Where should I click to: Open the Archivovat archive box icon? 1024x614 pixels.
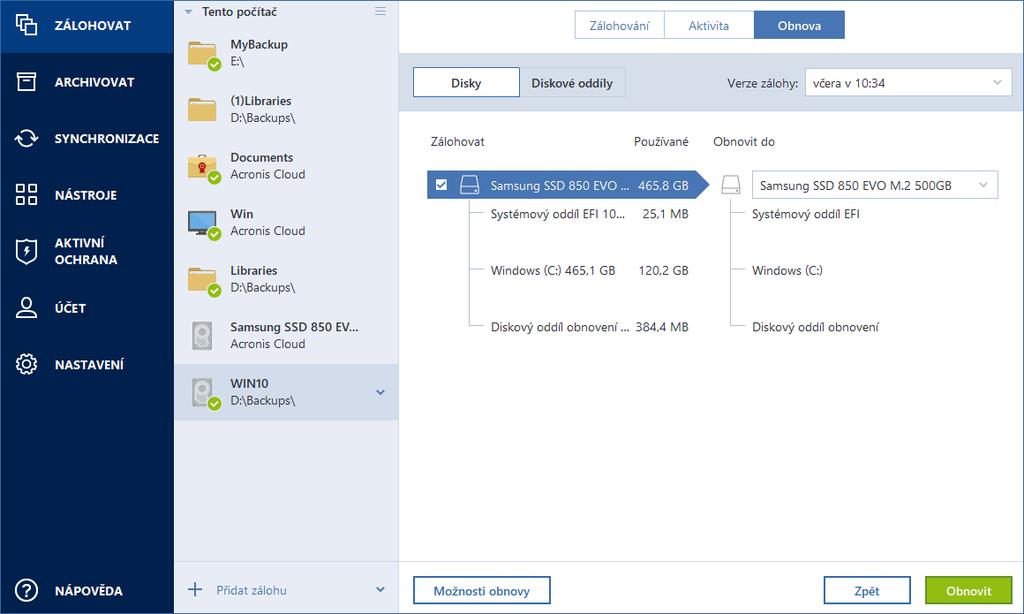point(26,82)
